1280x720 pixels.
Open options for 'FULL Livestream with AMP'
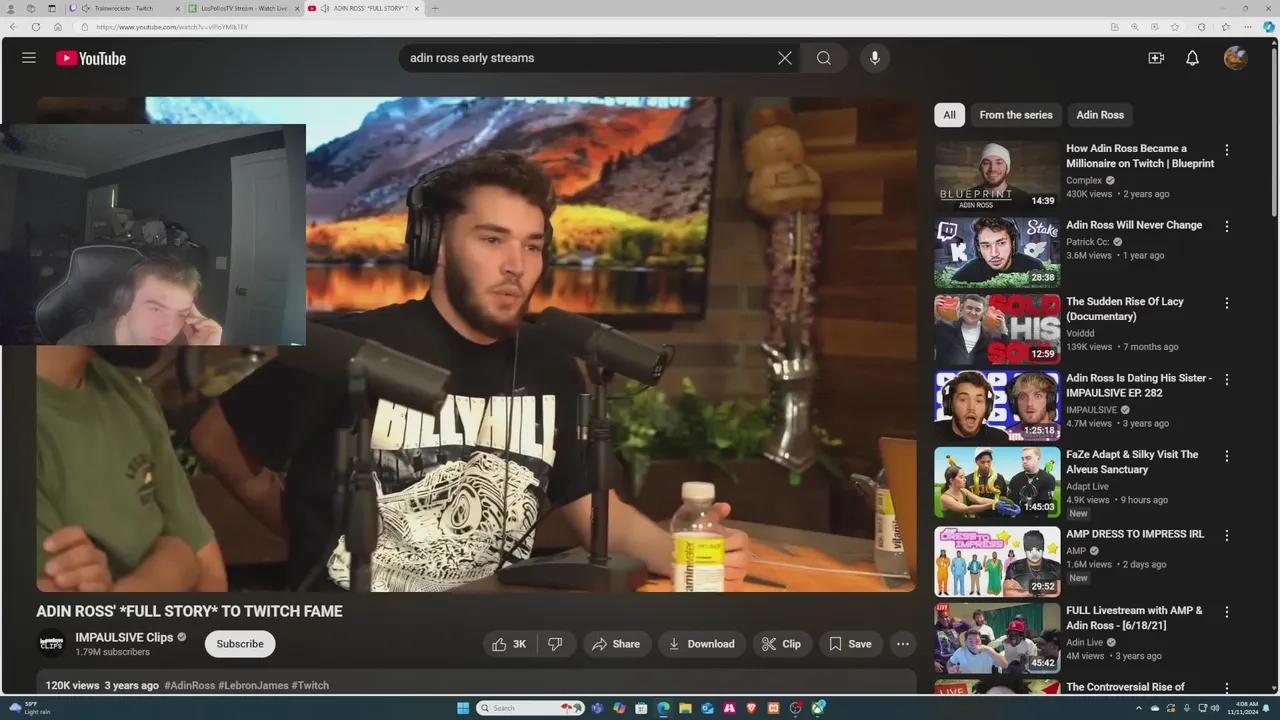tap(1227, 612)
